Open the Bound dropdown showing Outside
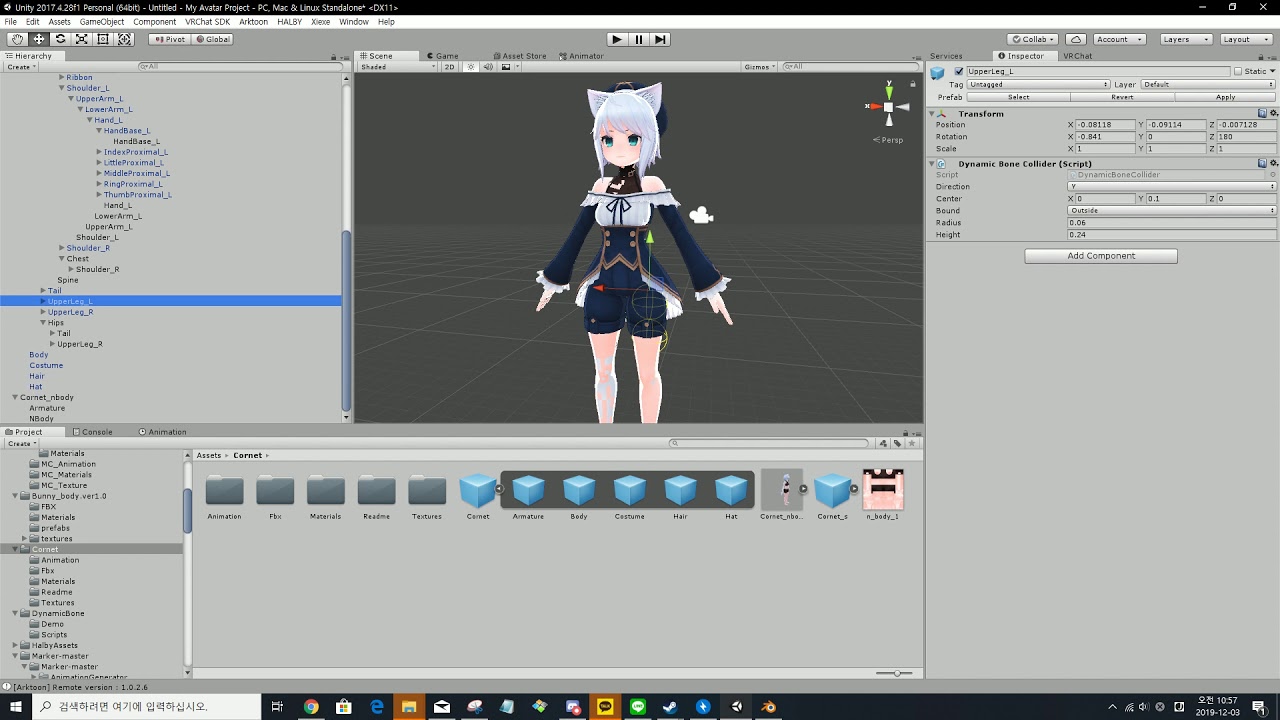The width and height of the screenshot is (1280, 720). [x=1172, y=211]
